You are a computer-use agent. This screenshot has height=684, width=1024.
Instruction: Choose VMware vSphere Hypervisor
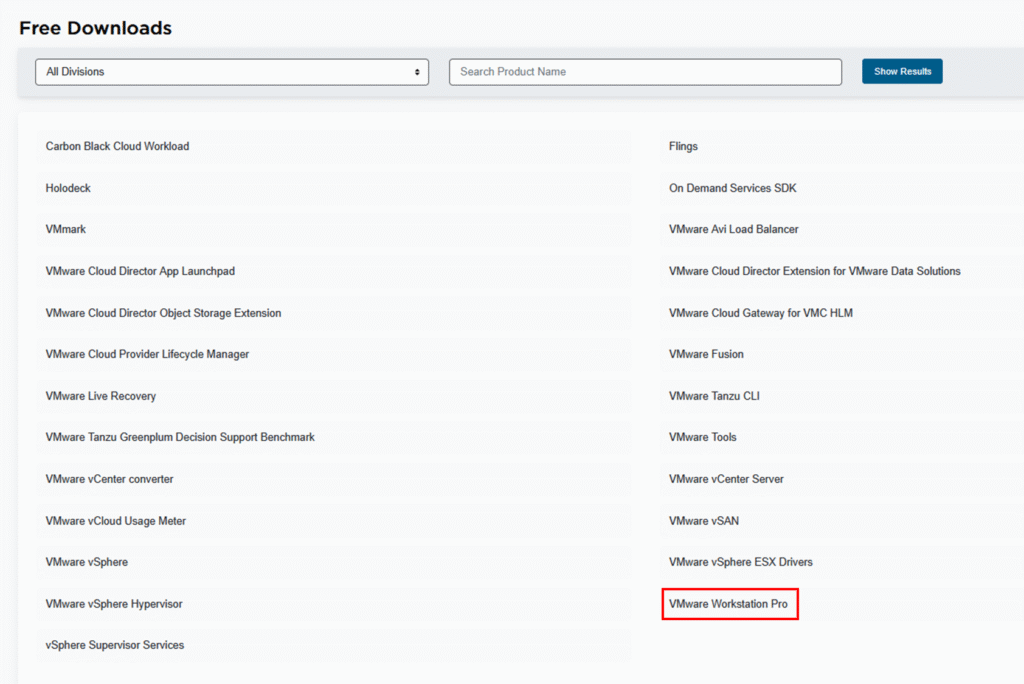pos(114,604)
